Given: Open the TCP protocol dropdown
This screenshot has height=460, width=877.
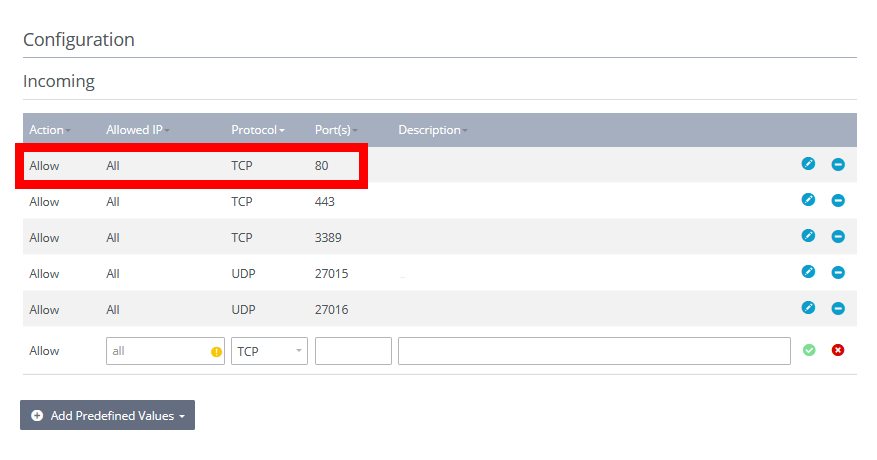Looking at the screenshot, I should [269, 351].
